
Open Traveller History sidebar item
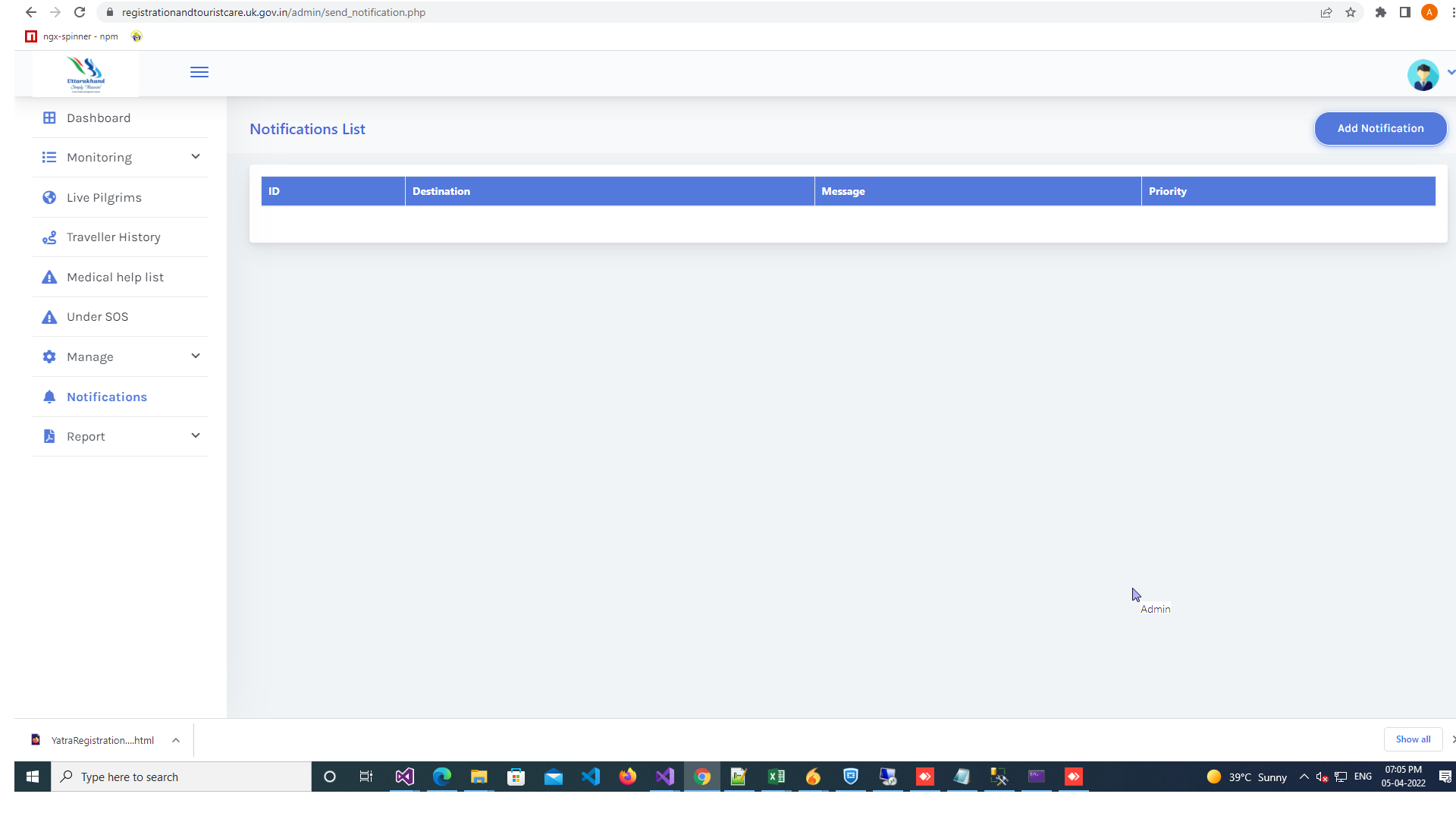point(114,237)
